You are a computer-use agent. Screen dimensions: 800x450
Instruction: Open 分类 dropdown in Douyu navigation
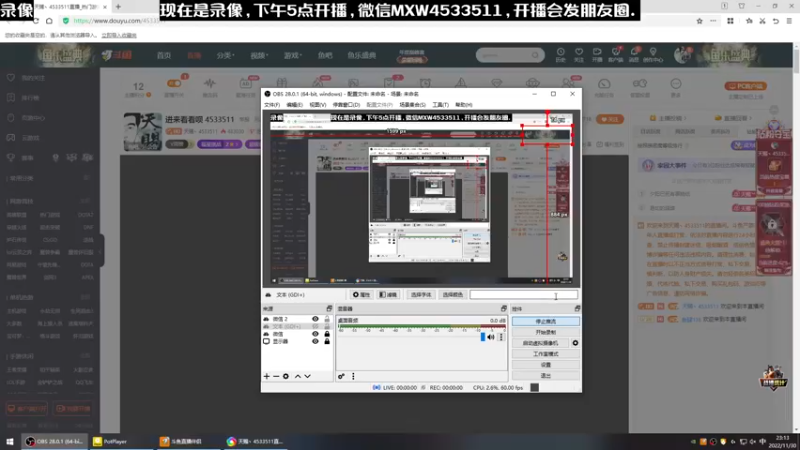point(225,56)
